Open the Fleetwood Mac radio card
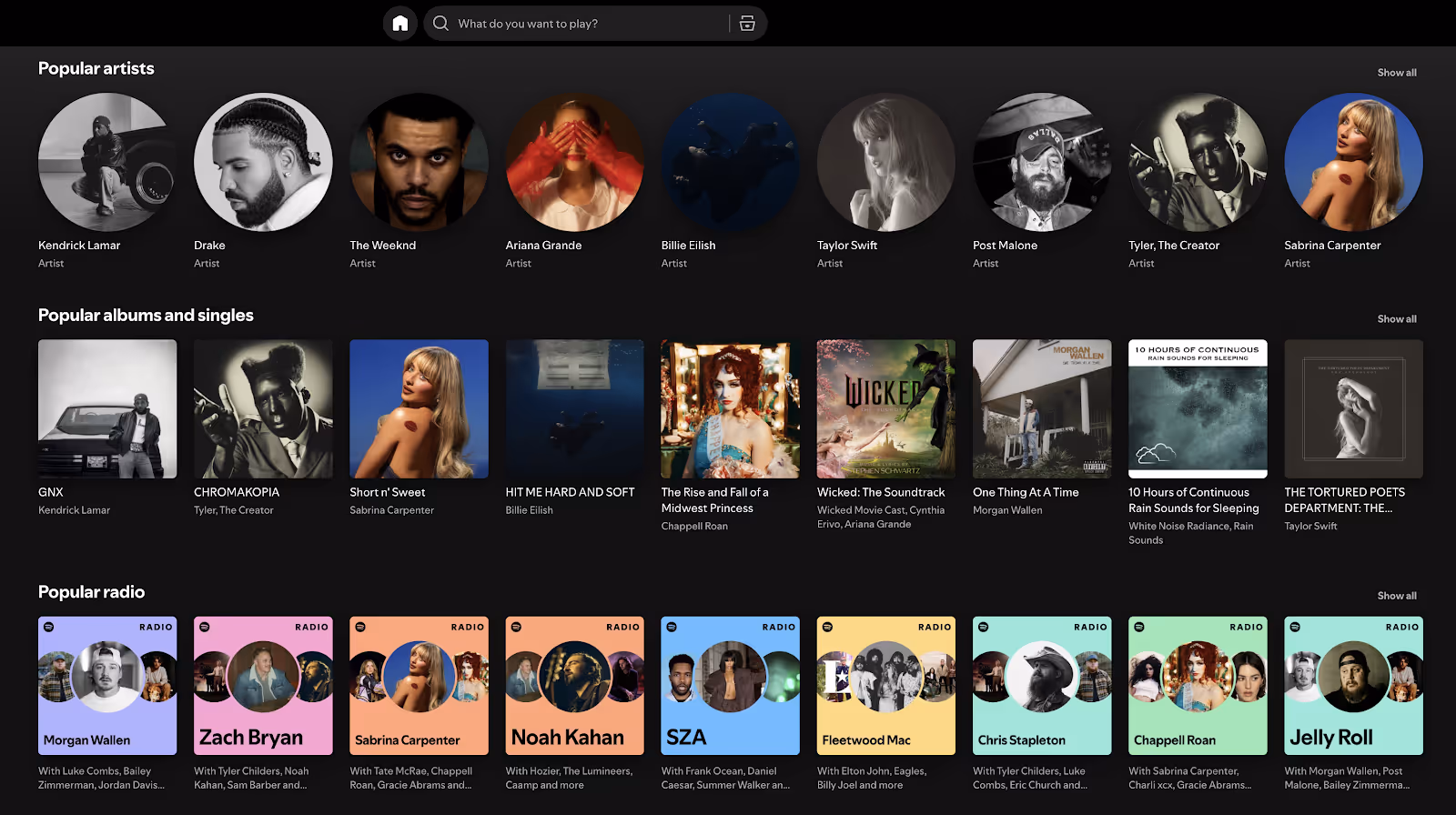Viewport: 1456px width, 815px height. point(886,686)
